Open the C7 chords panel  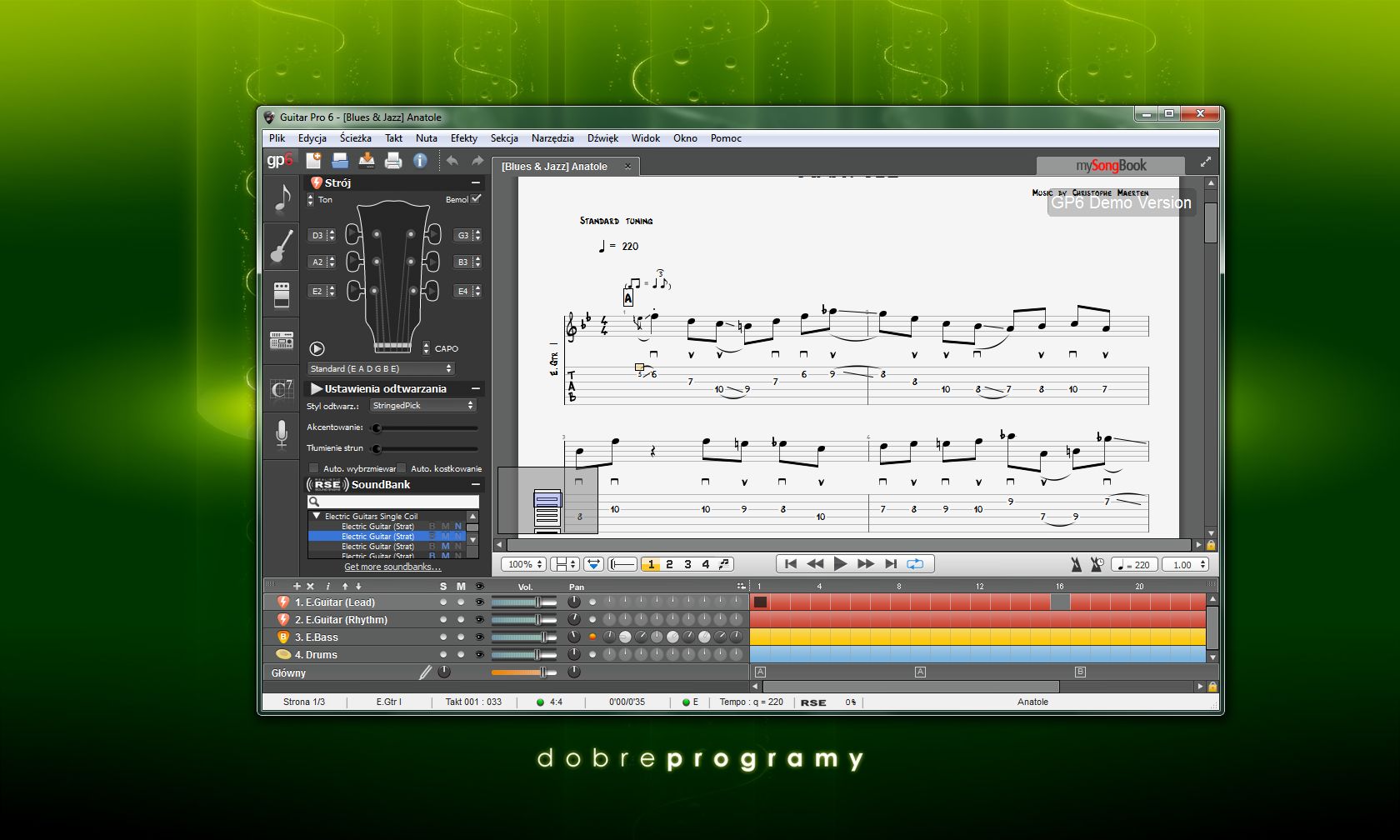[x=282, y=388]
